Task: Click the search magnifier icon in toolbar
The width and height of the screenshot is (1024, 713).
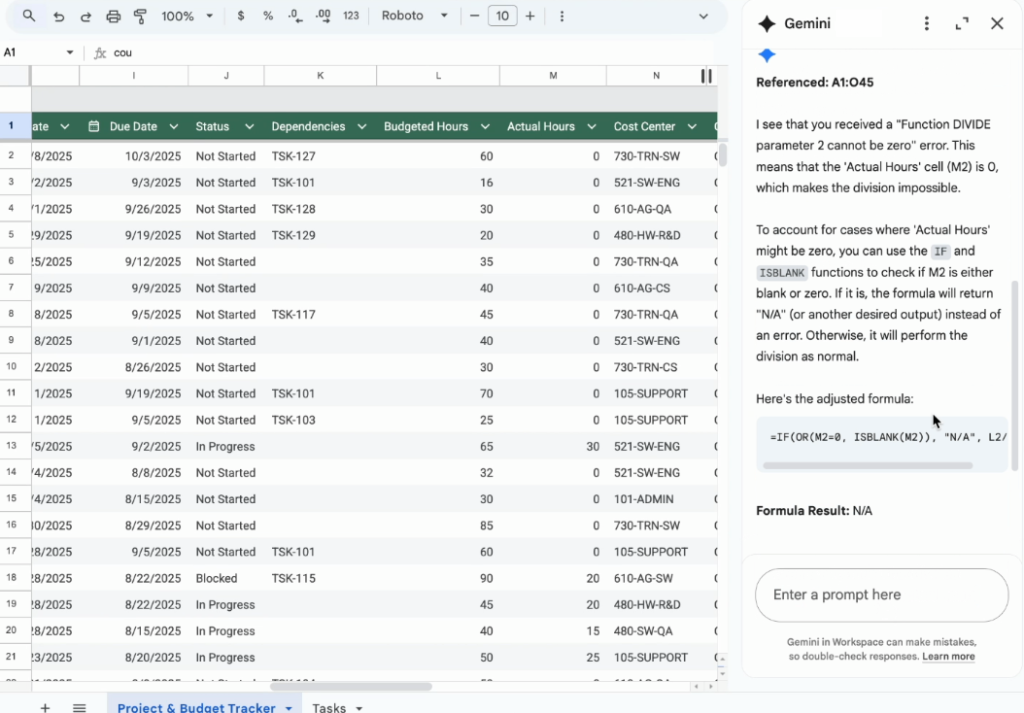Action: (29, 16)
